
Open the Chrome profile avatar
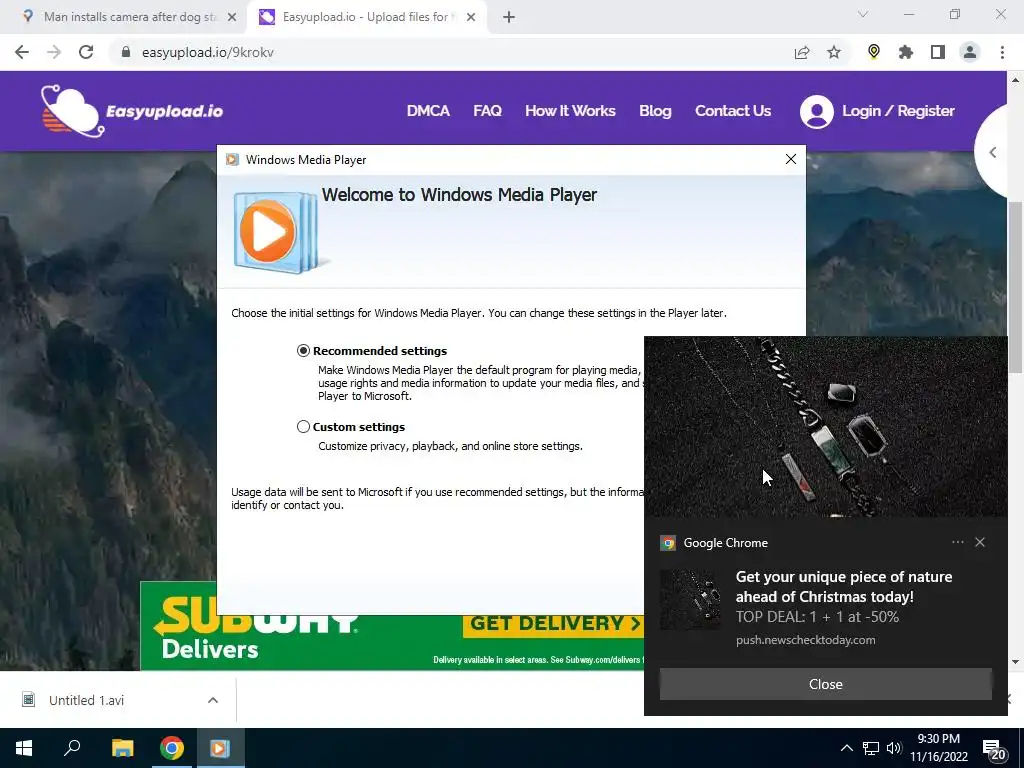970,52
